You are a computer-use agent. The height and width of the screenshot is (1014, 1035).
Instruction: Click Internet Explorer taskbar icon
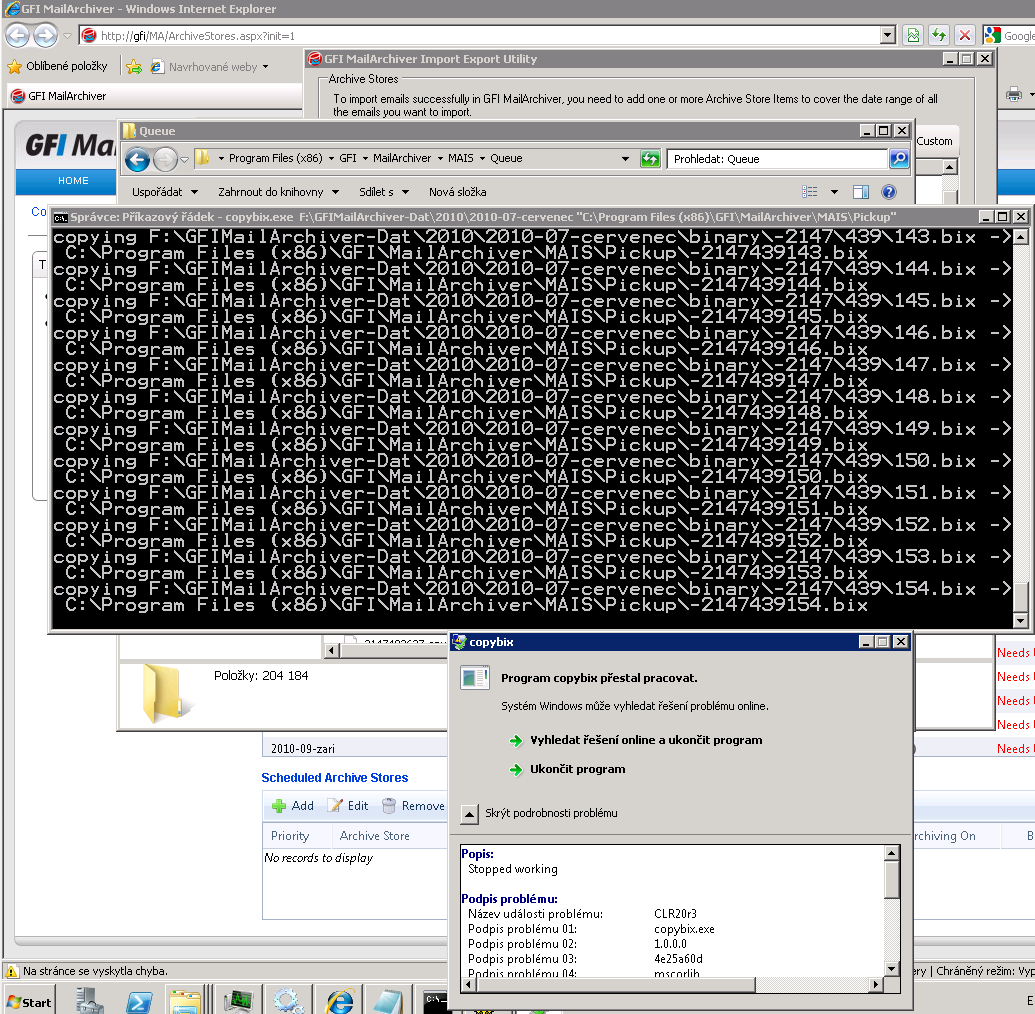[339, 1002]
